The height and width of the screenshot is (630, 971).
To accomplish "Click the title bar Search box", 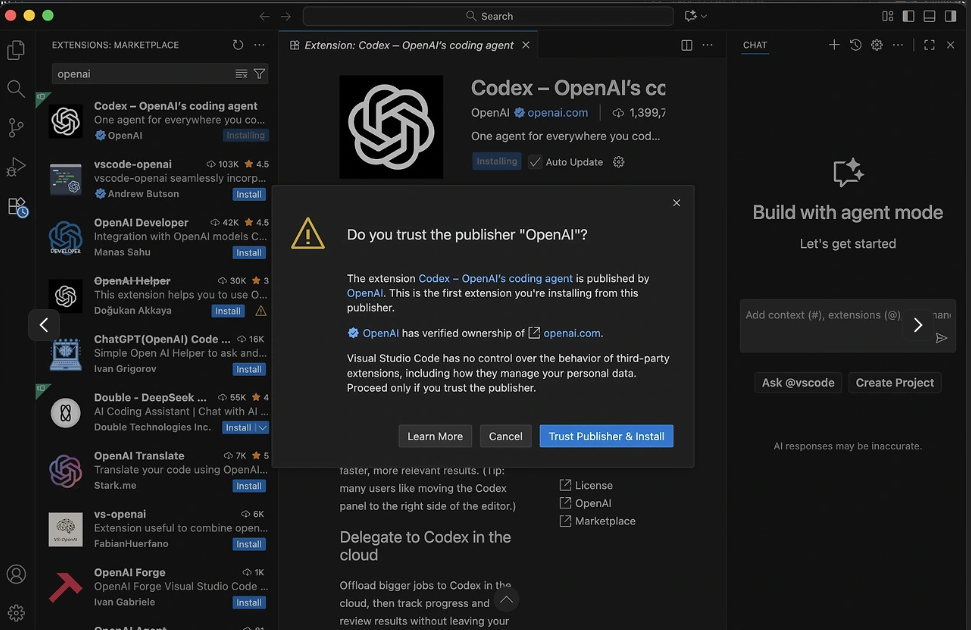I will pyautogui.click(x=488, y=16).
